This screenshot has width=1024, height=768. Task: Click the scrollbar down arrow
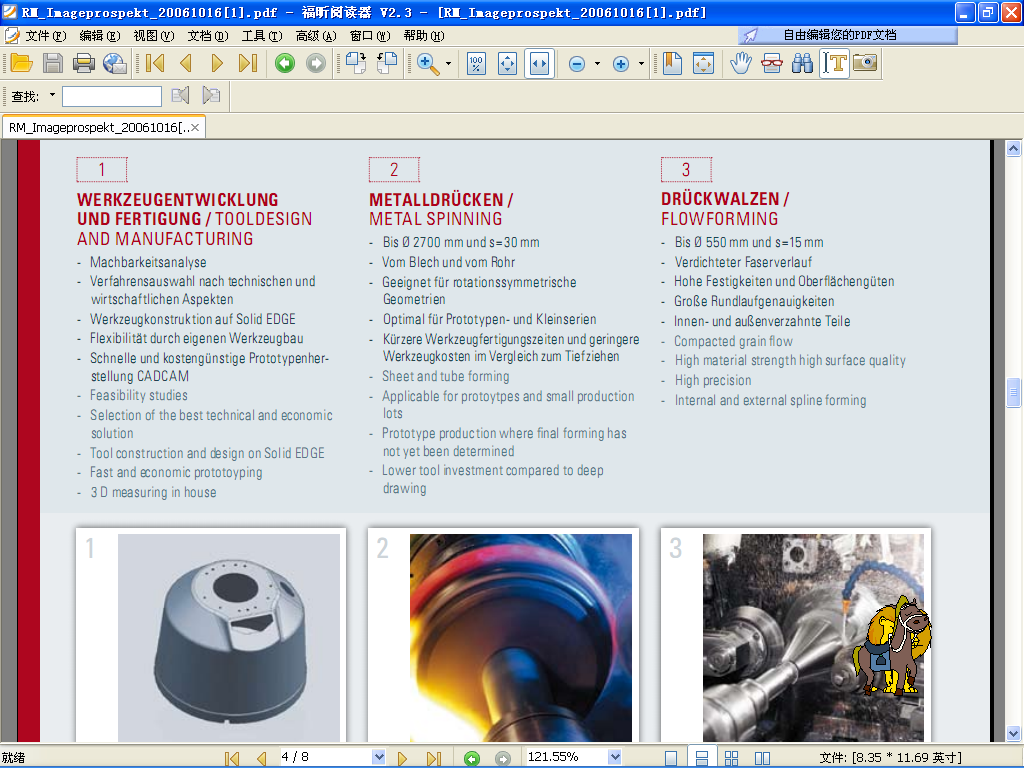coord(1013,733)
